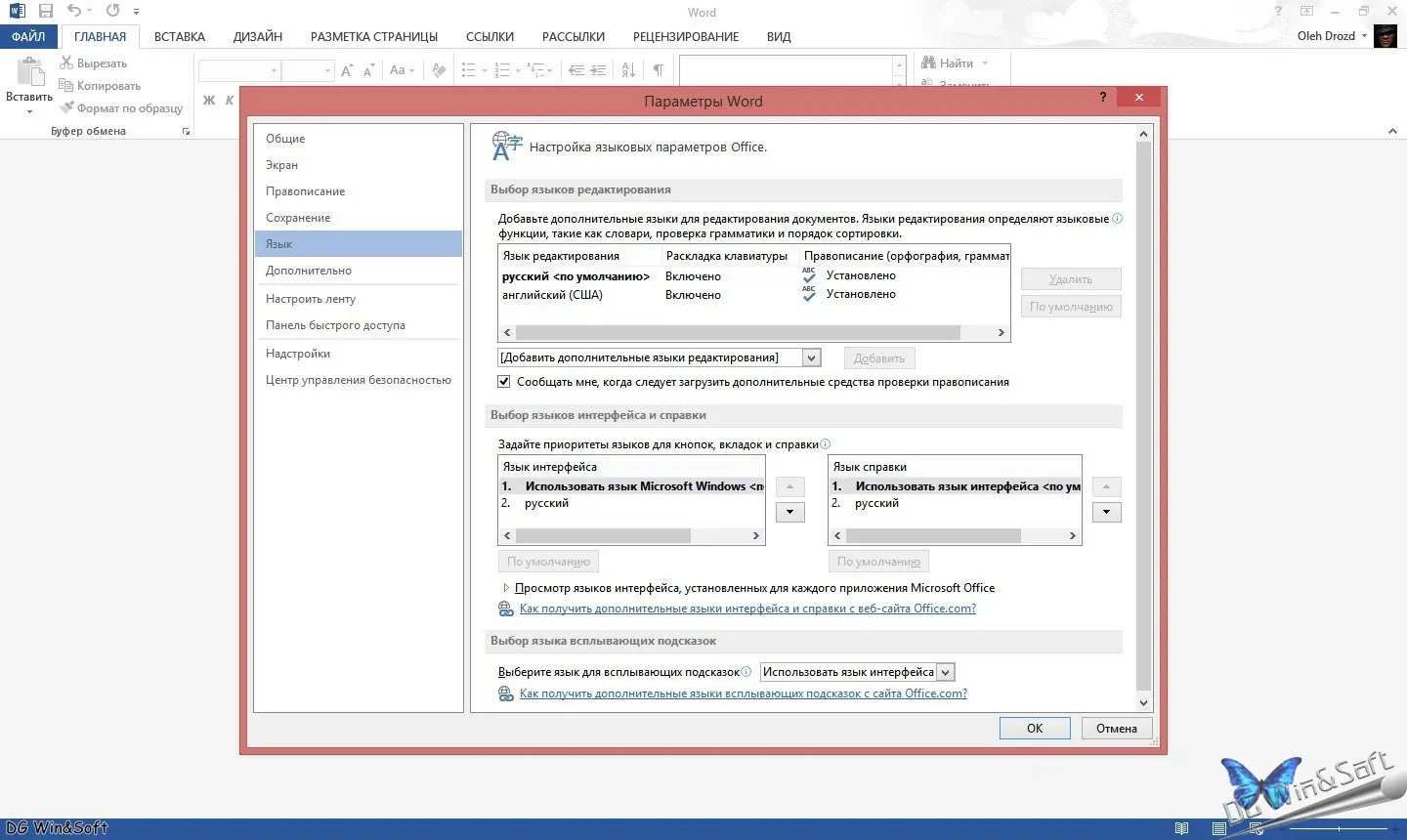Click the Redo icon in the quick access toolbar
The height and width of the screenshot is (840, 1407).
click(x=112, y=11)
